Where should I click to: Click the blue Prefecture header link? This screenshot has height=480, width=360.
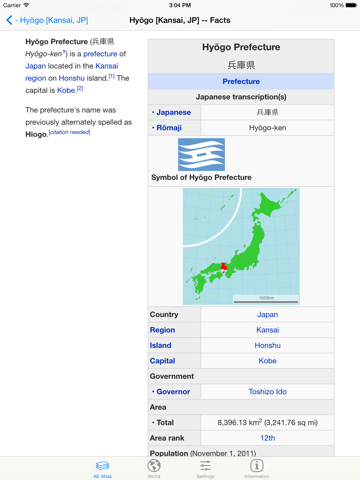[x=241, y=81]
